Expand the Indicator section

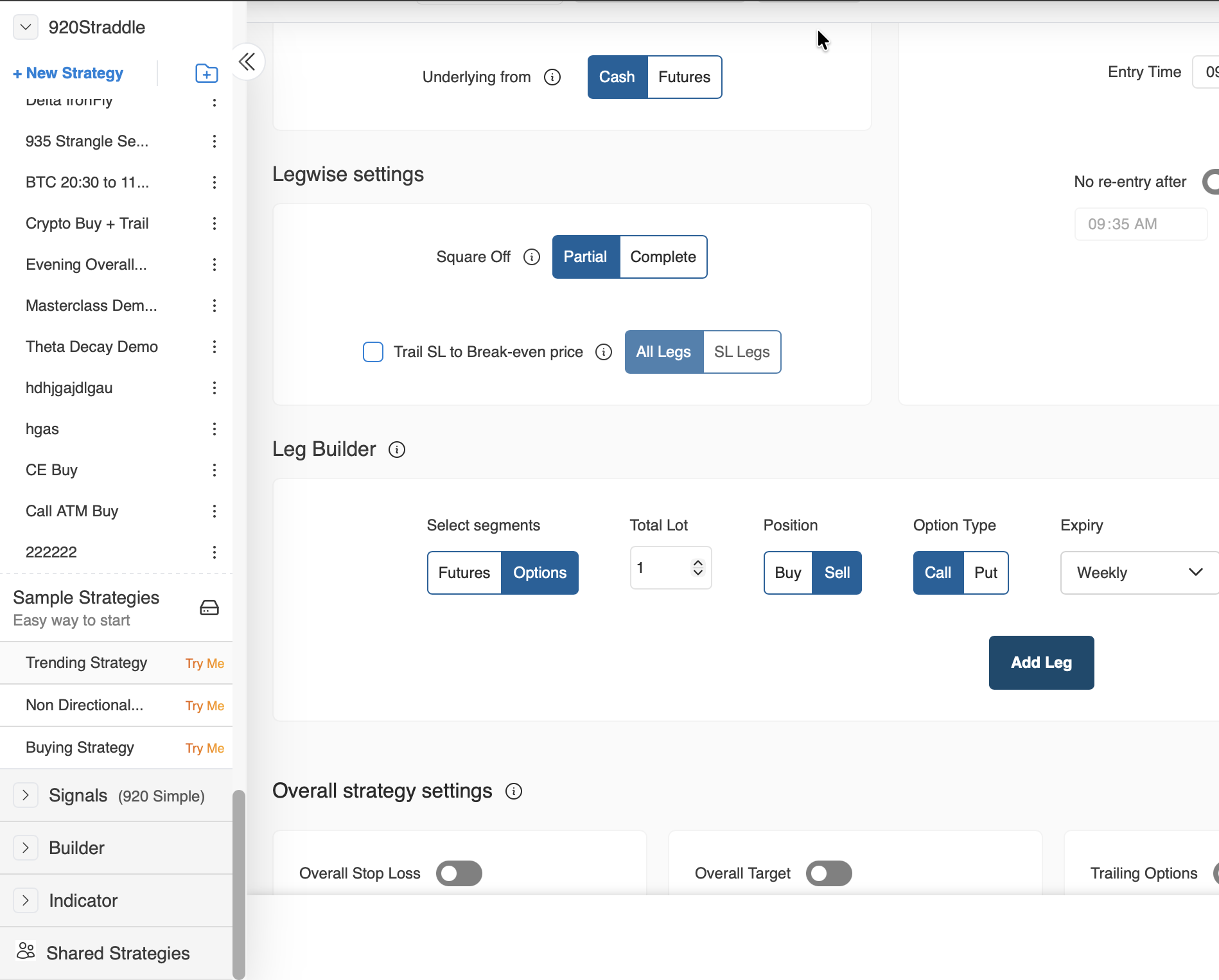click(x=26, y=900)
